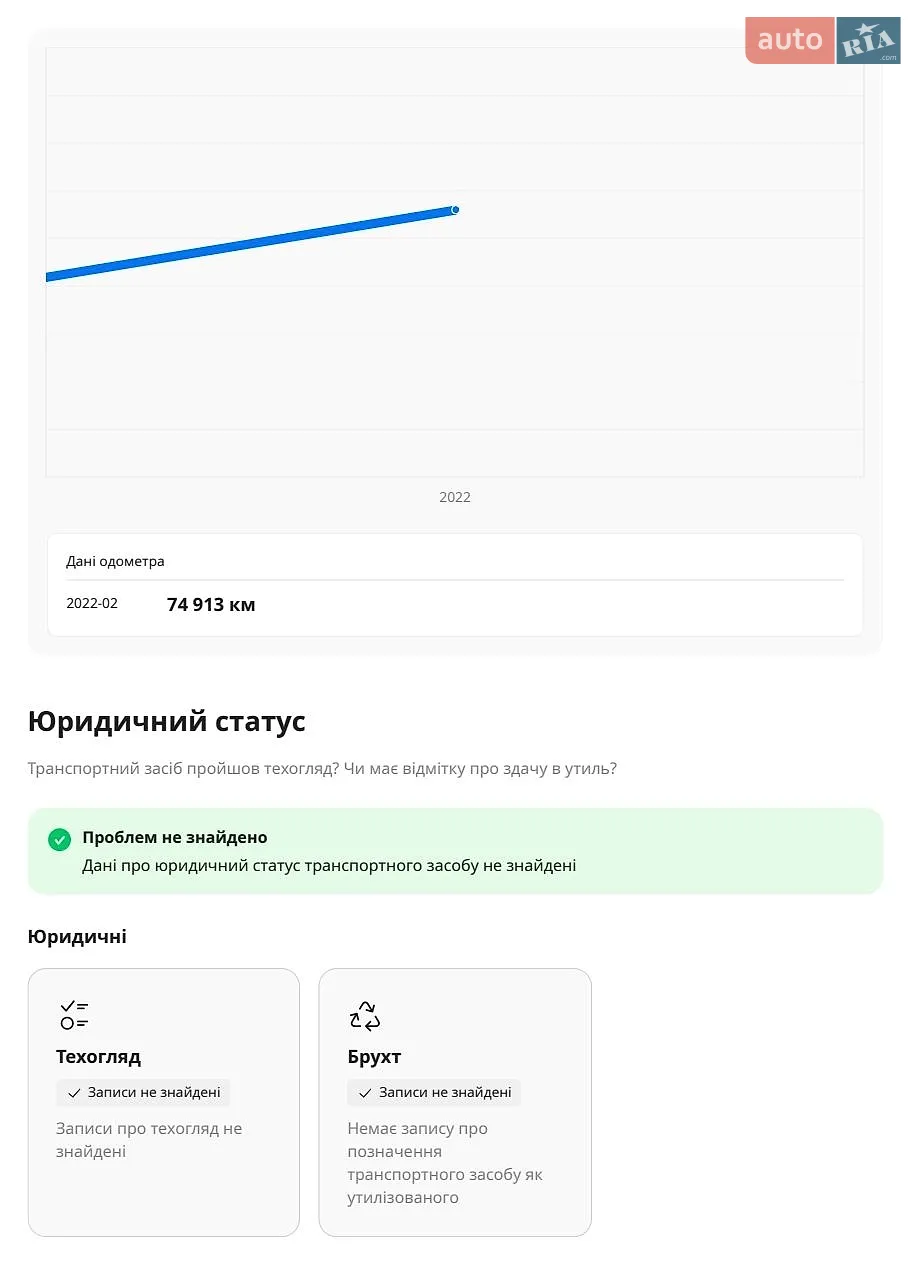
Task: Click 'Записи не знайдені' badge under Брухт
Action: pos(434,1093)
